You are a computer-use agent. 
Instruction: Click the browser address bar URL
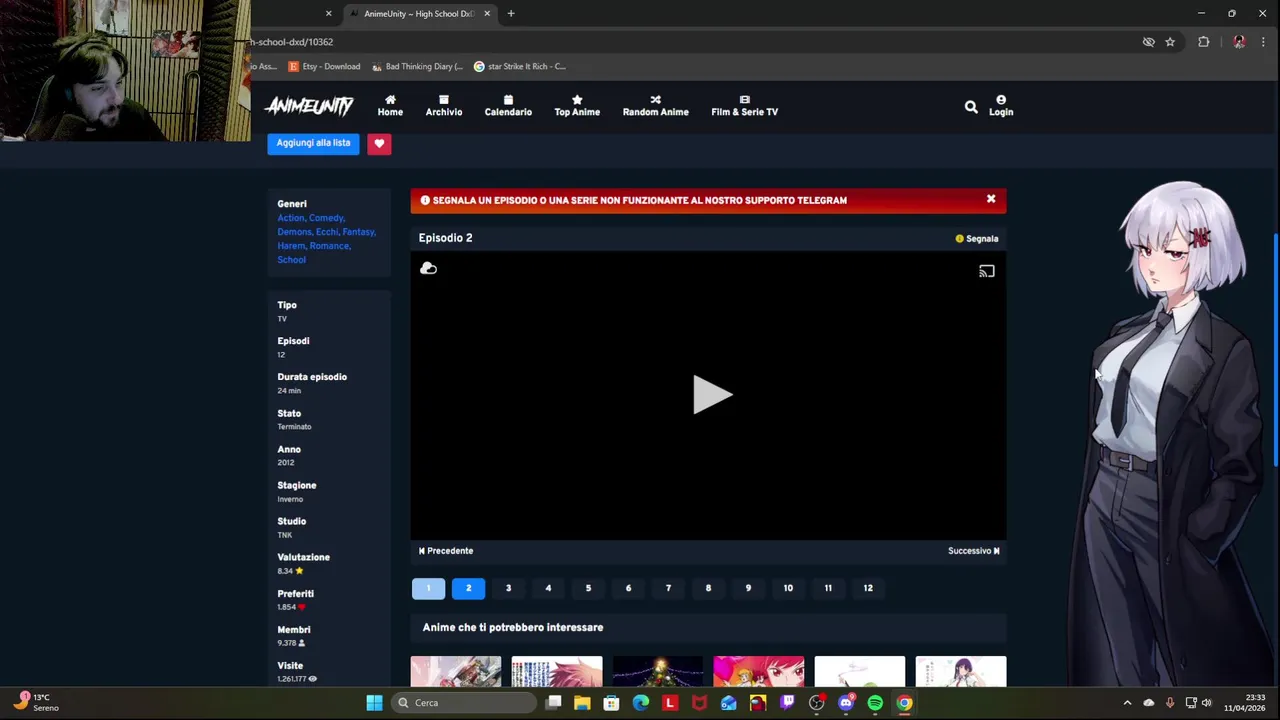[292, 42]
